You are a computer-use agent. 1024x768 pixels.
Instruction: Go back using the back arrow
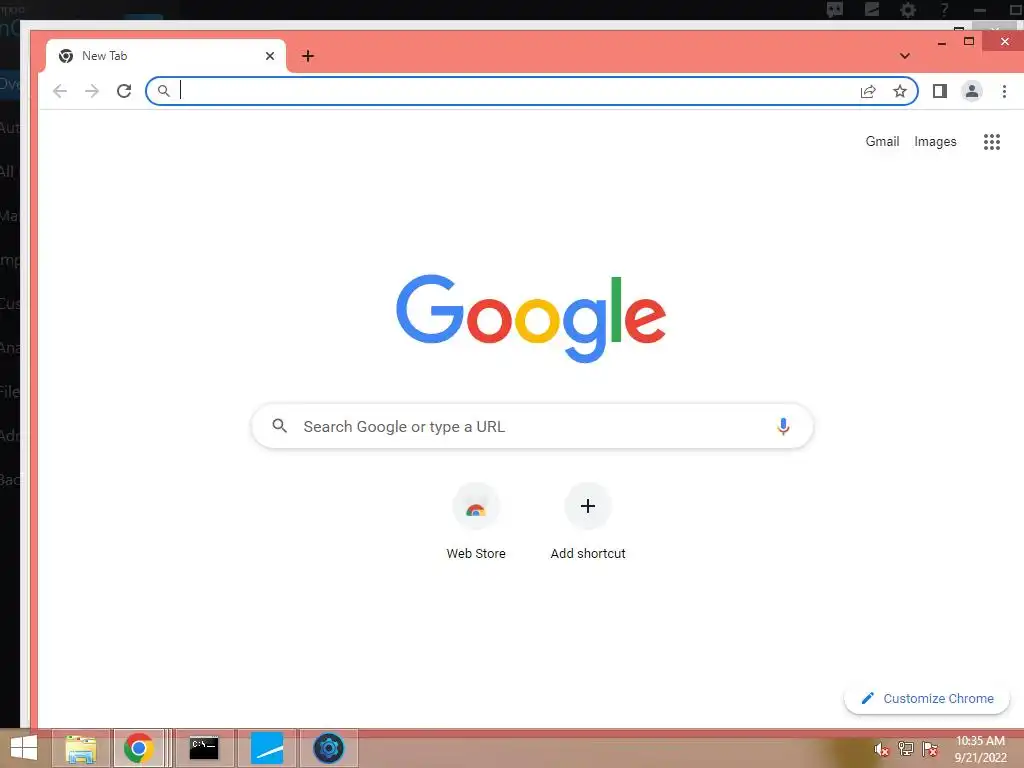60,91
